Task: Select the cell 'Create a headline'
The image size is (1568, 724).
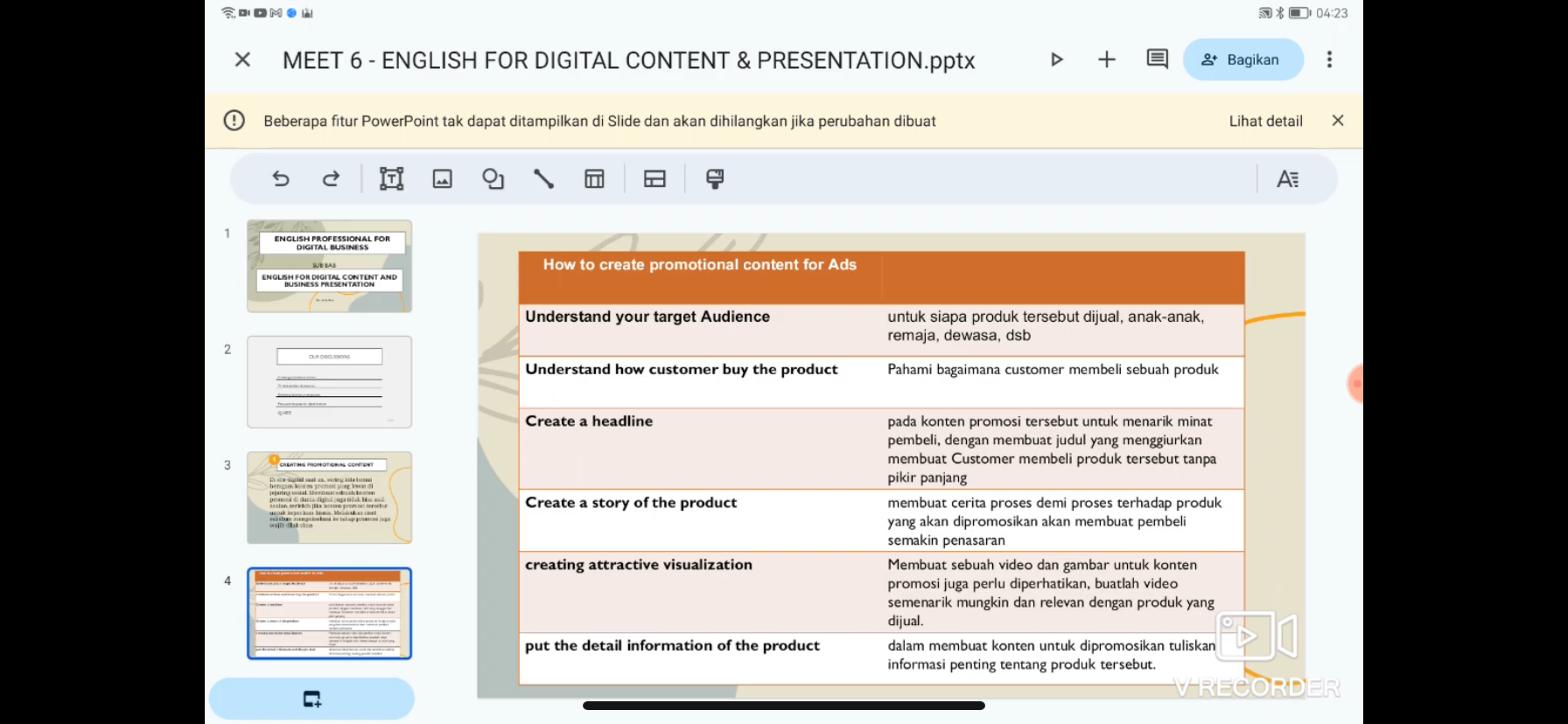Action: point(700,449)
